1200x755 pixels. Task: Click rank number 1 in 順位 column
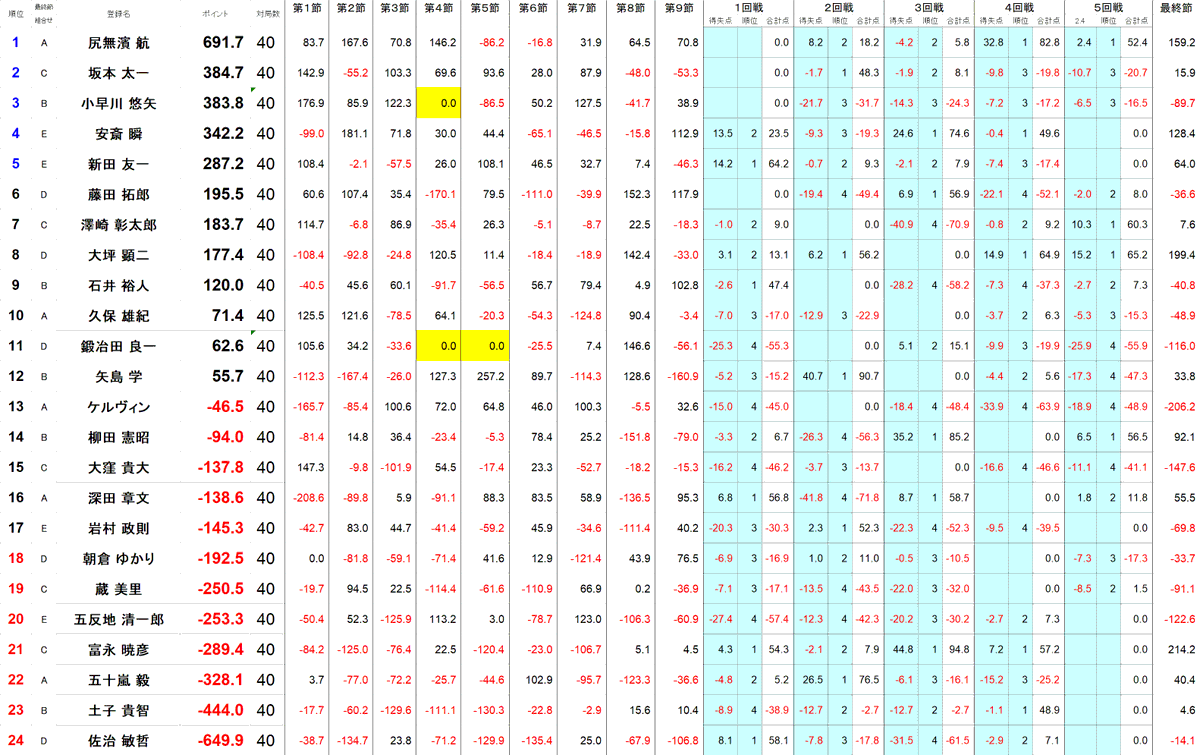point(15,42)
